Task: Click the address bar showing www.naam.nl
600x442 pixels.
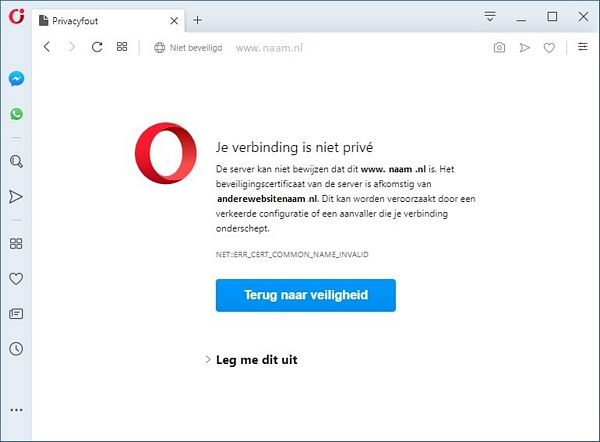Action: [269, 48]
